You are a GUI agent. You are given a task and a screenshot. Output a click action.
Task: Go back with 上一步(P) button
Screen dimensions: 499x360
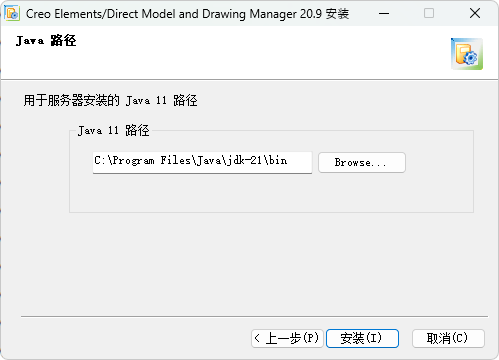tap(287, 338)
